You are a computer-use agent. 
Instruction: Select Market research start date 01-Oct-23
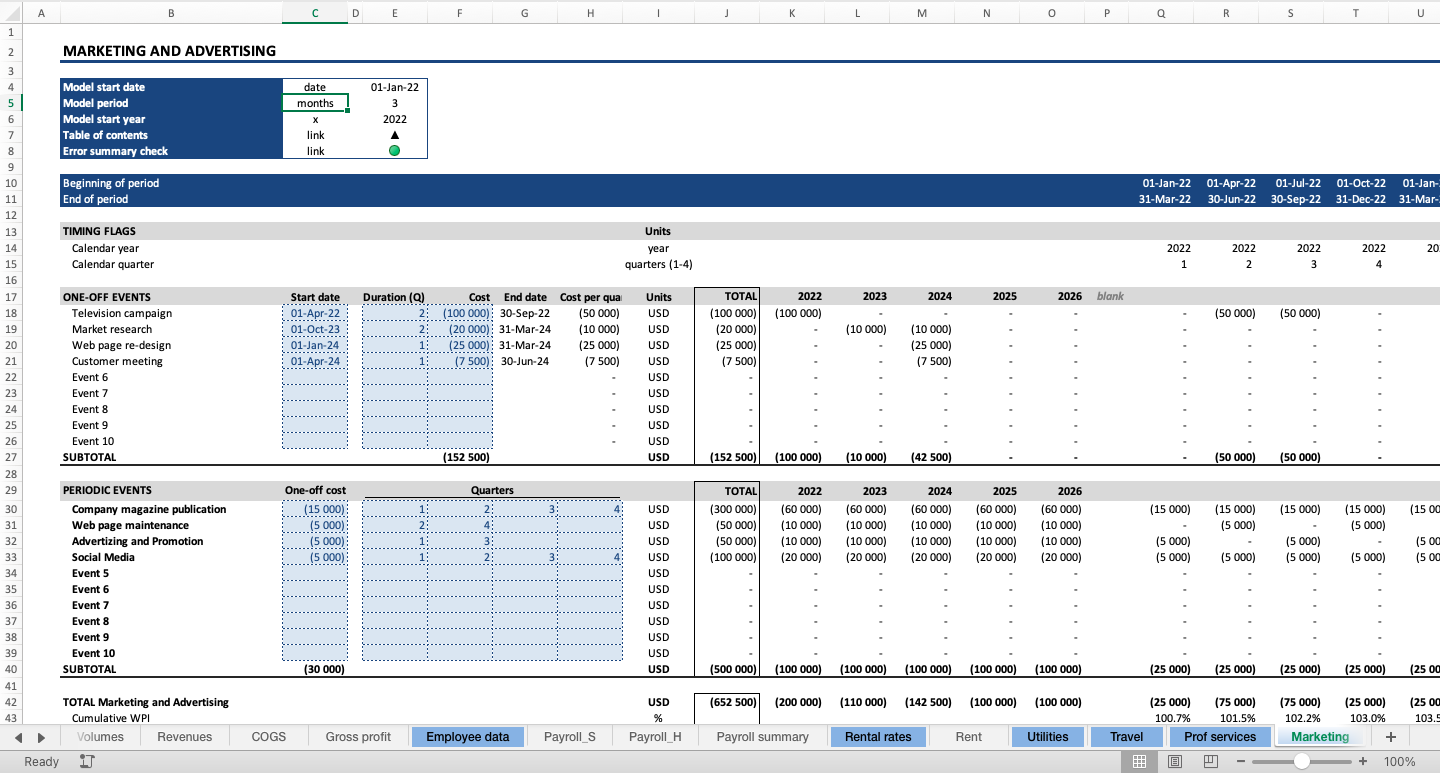click(315, 329)
